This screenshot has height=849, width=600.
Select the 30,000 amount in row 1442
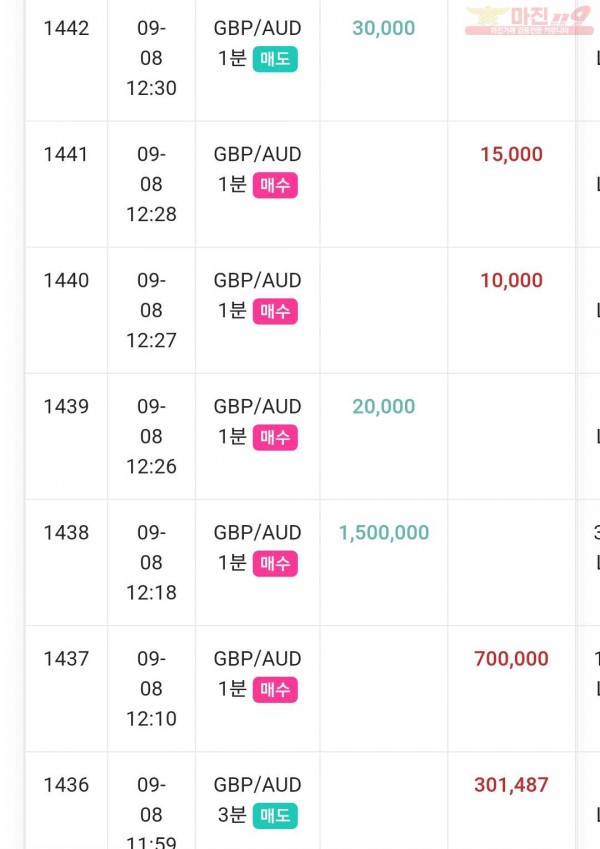coord(384,28)
